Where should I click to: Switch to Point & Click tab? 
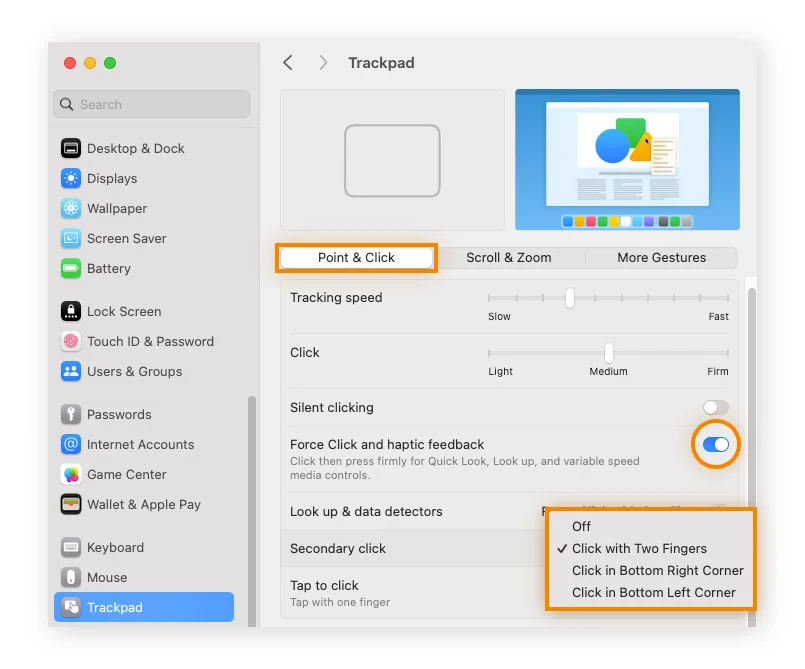coord(356,258)
